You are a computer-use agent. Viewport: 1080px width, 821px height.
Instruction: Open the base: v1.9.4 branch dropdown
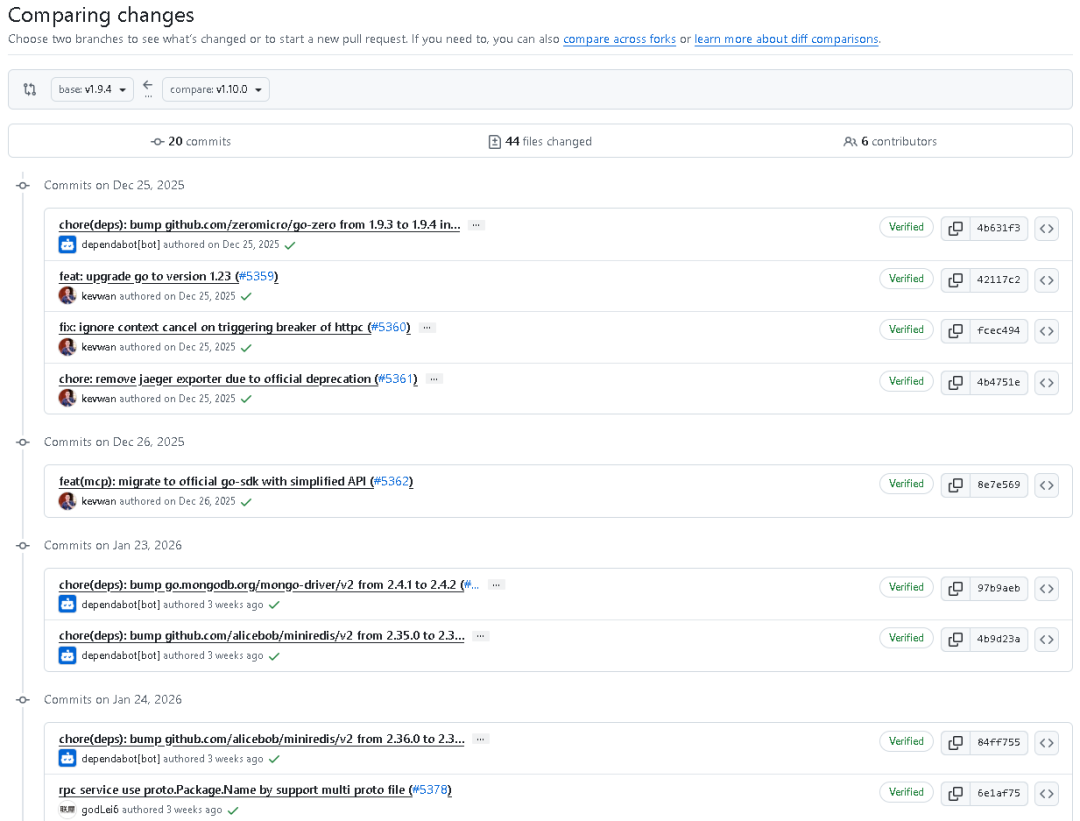point(92,90)
